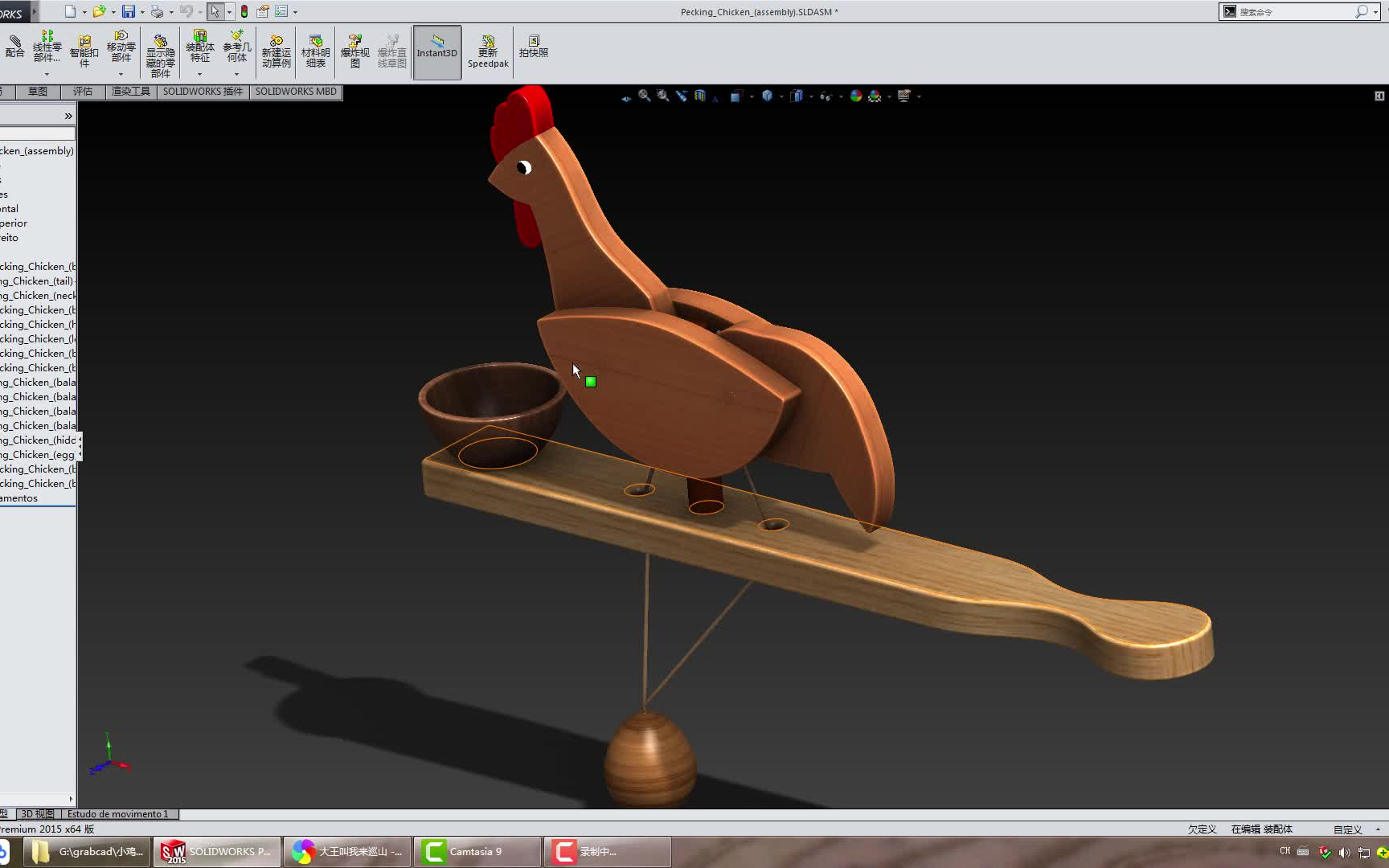
Task: Click Edit Appearance color ball icon
Action: [x=855, y=96]
